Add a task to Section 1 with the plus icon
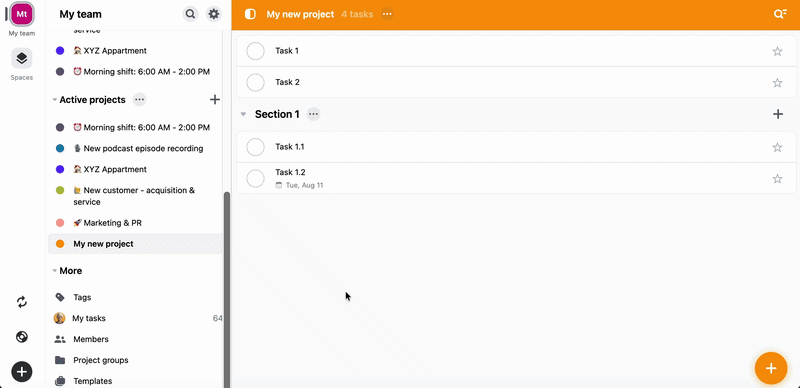This screenshot has width=800, height=388. point(778,114)
